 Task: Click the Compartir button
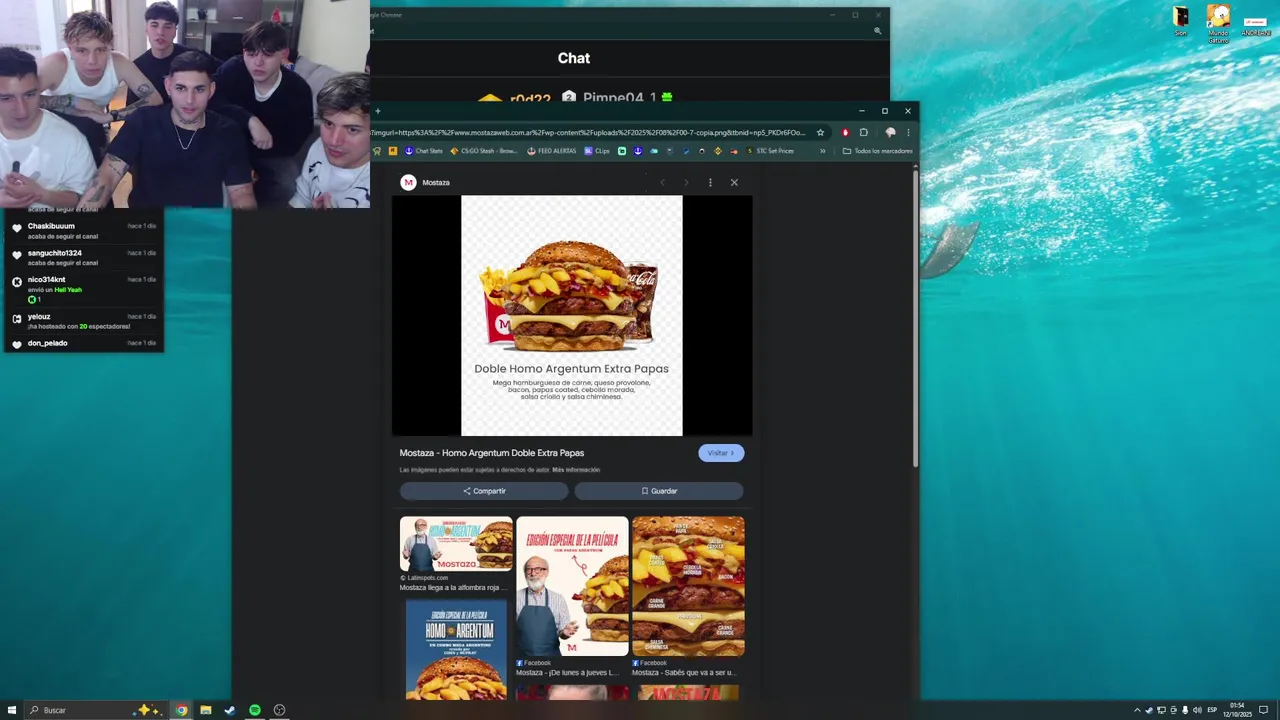coord(484,491)
